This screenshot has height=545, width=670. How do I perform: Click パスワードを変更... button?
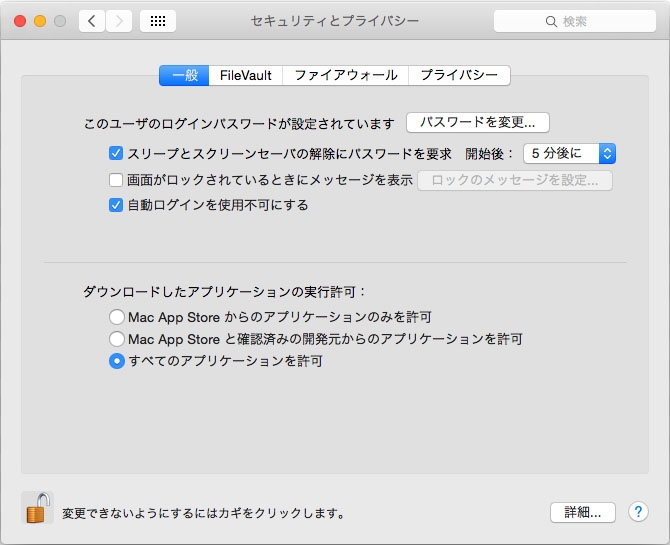click(x=478, y=123)
